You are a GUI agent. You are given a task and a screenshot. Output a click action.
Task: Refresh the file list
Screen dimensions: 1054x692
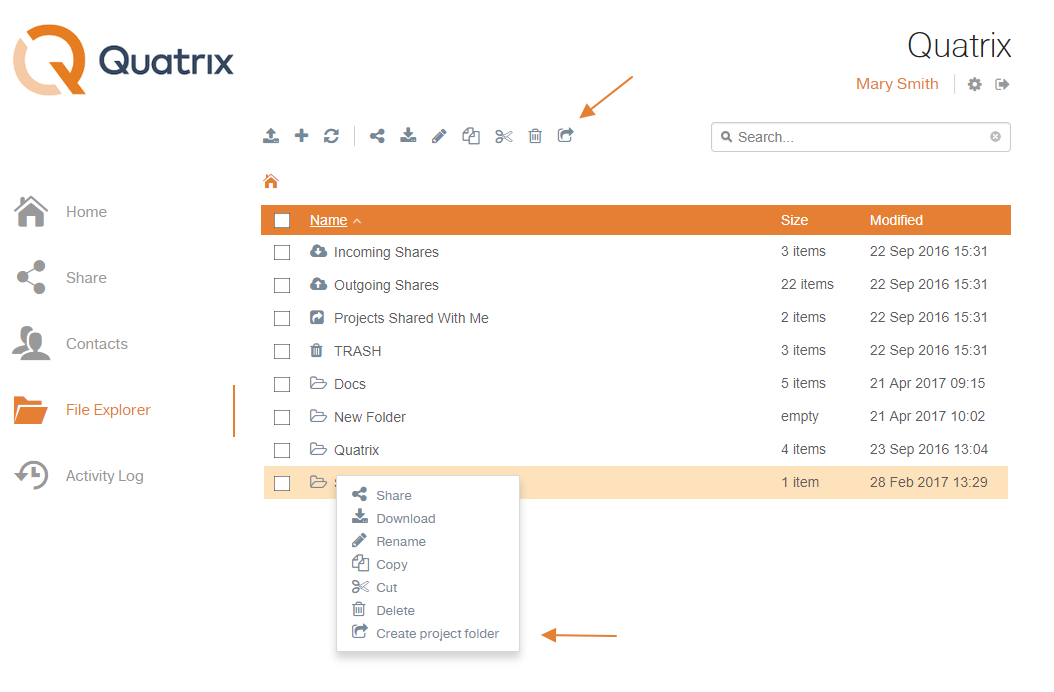(331, 136)
